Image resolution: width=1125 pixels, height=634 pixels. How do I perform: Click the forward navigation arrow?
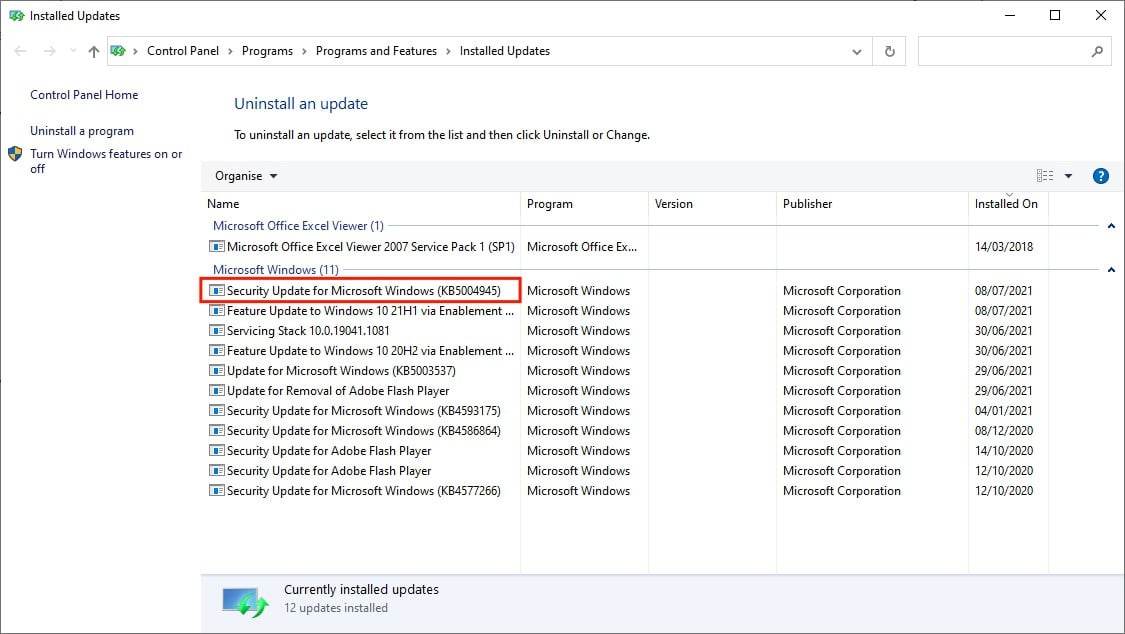[x=48, y=51]
